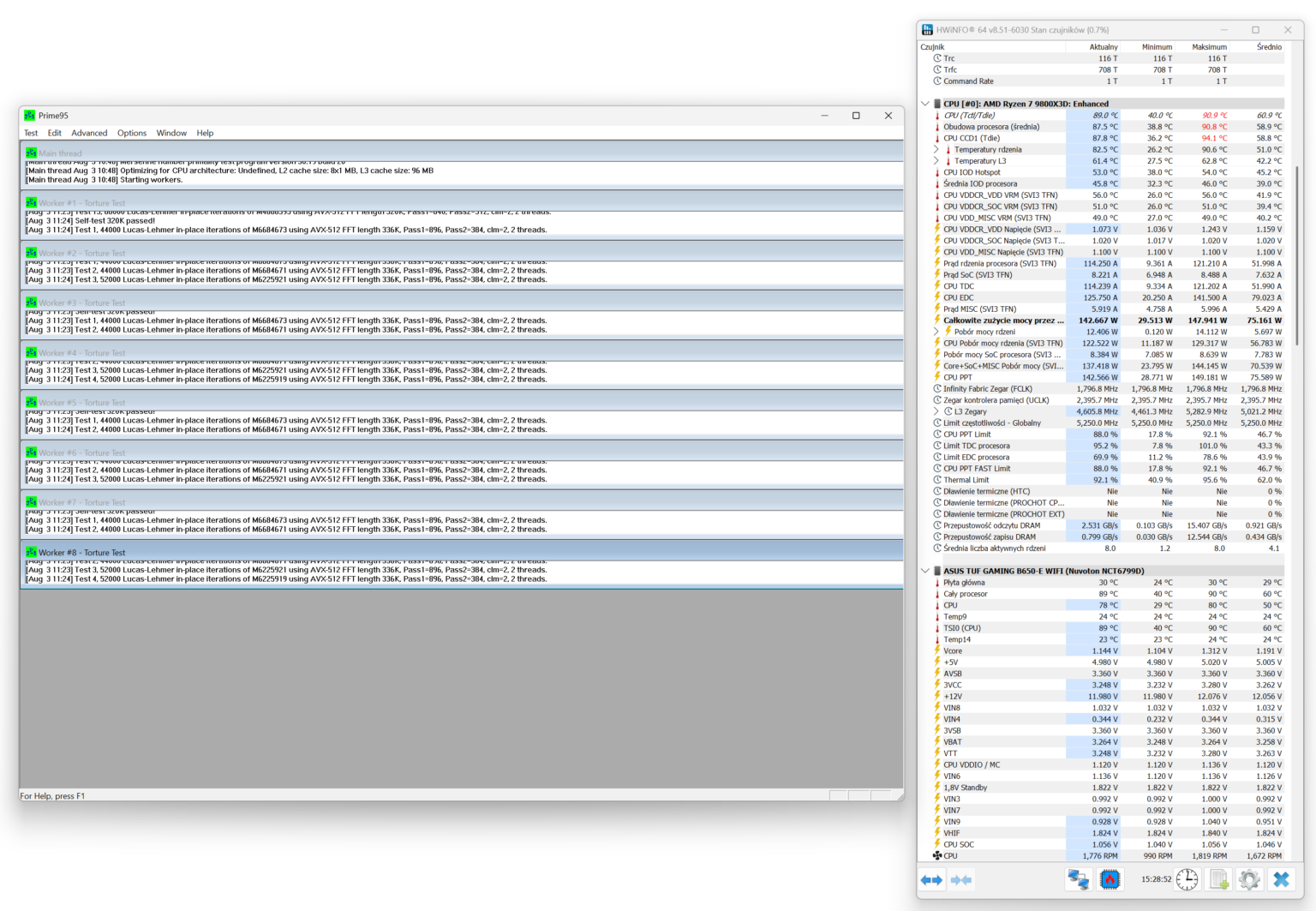This screenshot has height=911, width=1316.
Task: Click the Worker #3 Torture Test icon
Action: click(x=31, y=303)
